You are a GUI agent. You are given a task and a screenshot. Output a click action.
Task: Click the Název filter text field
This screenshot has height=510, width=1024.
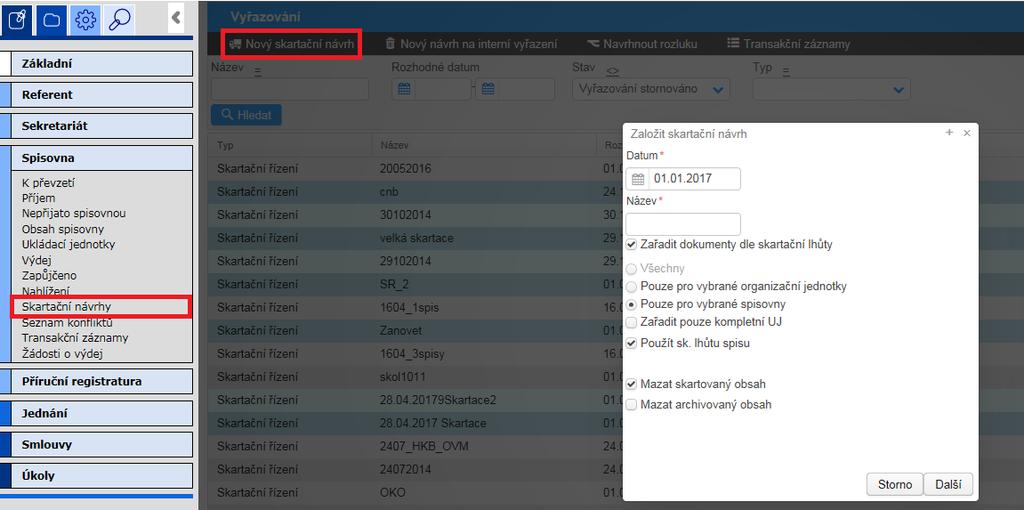(x=290, y=89)
